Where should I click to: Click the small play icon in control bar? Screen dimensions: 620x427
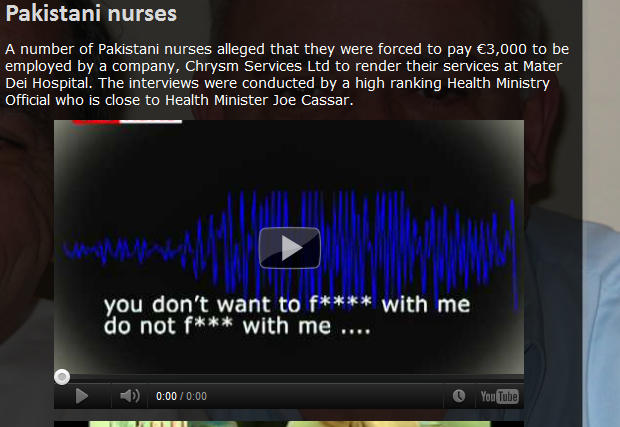tap(82, 396)
